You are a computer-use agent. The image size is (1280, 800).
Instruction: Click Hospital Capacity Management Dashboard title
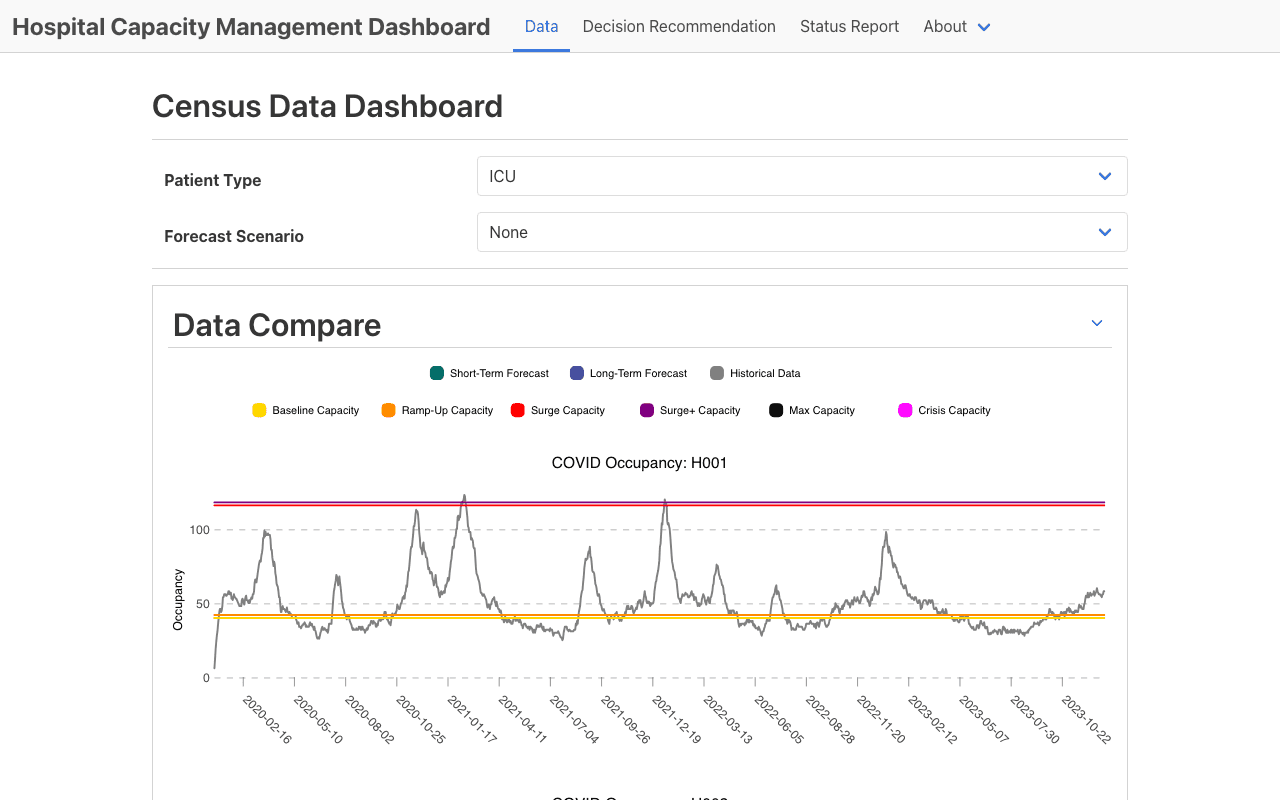click(251, 27)
